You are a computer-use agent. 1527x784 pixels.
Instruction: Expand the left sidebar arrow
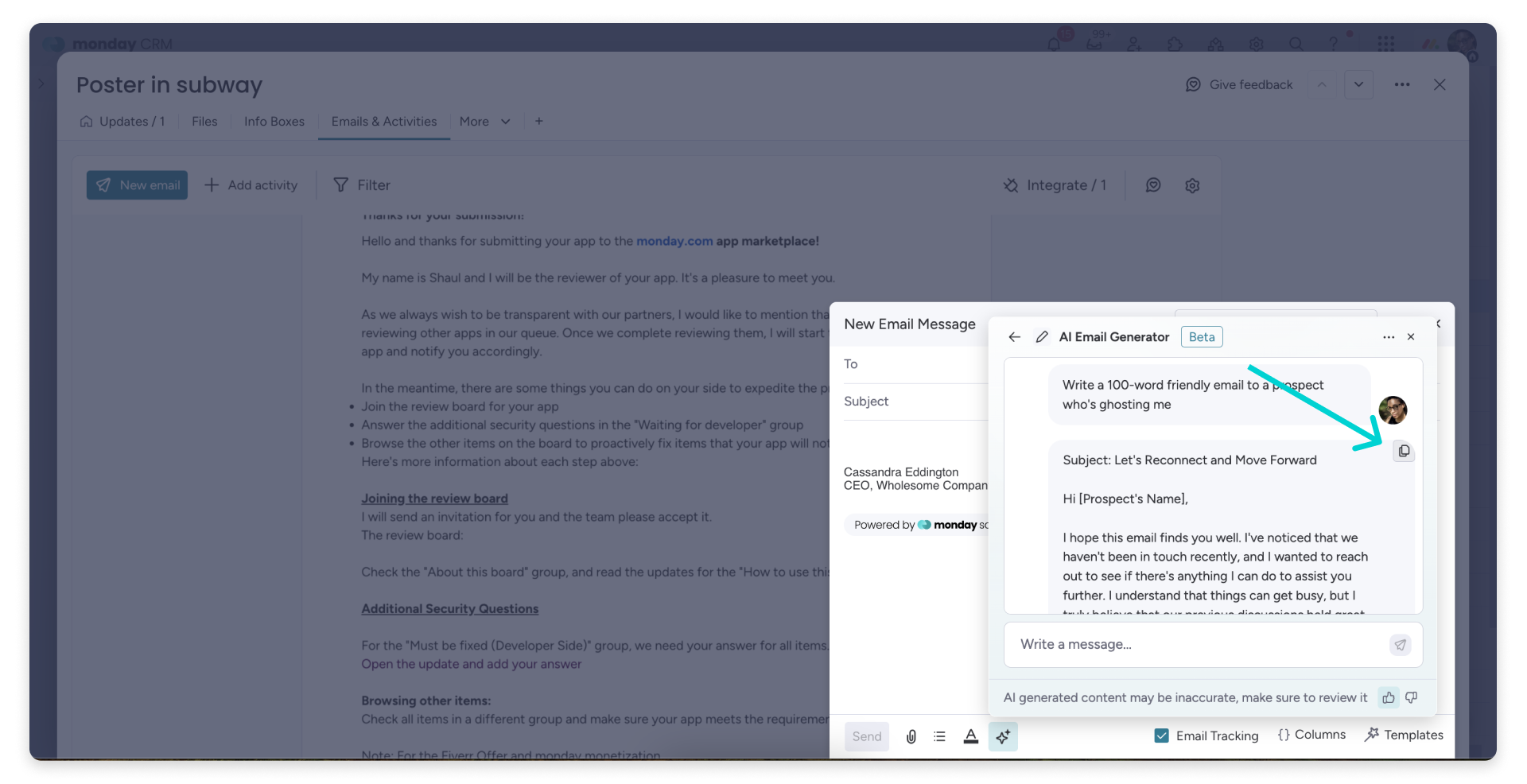[41, 83]
